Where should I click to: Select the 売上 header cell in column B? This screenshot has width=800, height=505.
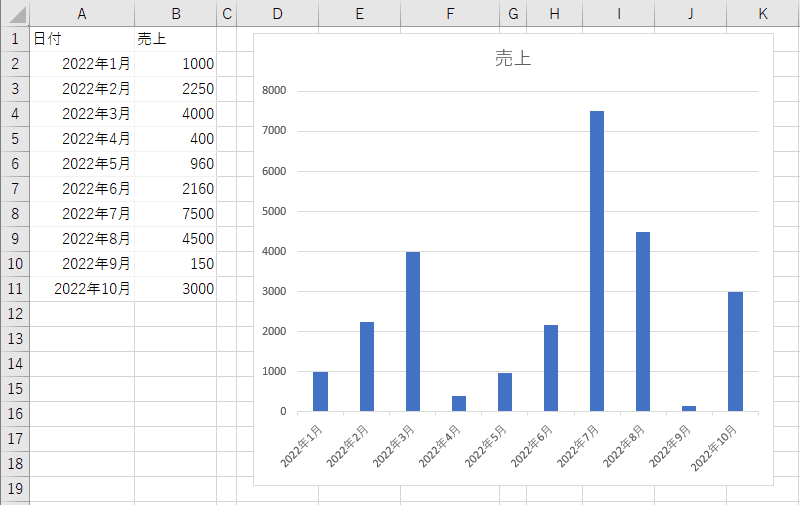point(175,39)
